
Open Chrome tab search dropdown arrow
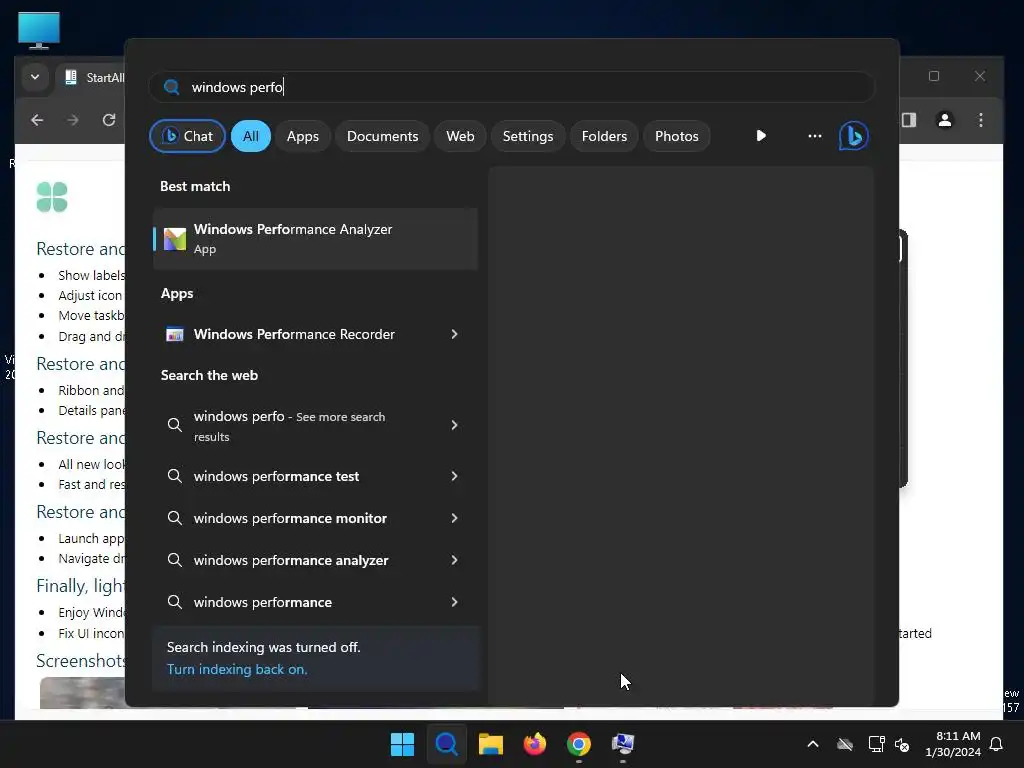[35, 77]
